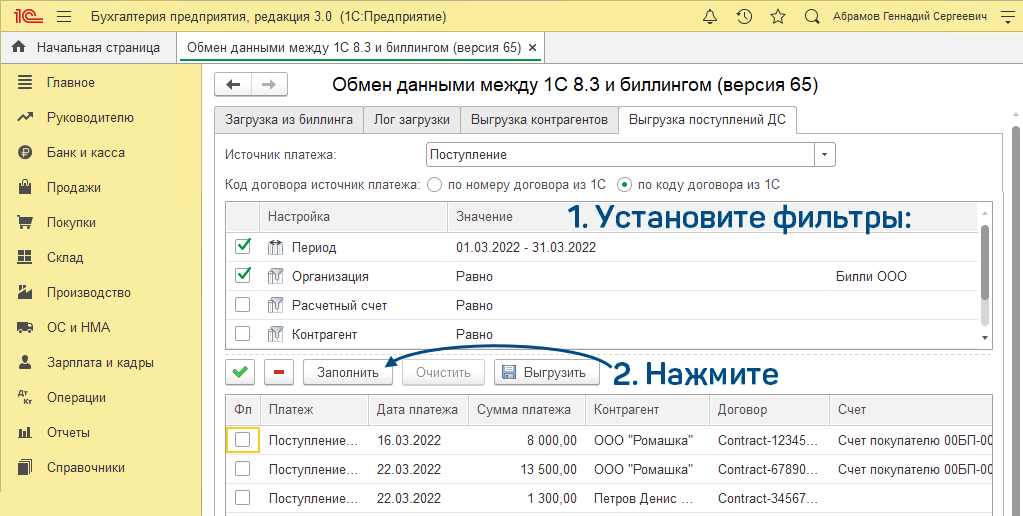Screen dimensions: 1023x516
Task: Click the Организация filter funnel icon
Action: pos(275,277)
